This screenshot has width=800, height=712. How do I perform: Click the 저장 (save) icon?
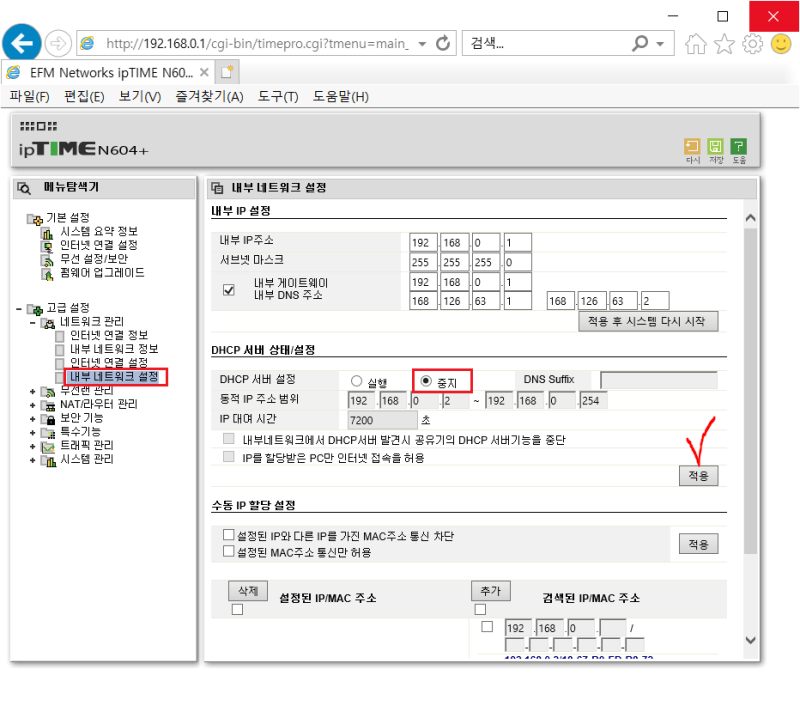tap(716, 148)
